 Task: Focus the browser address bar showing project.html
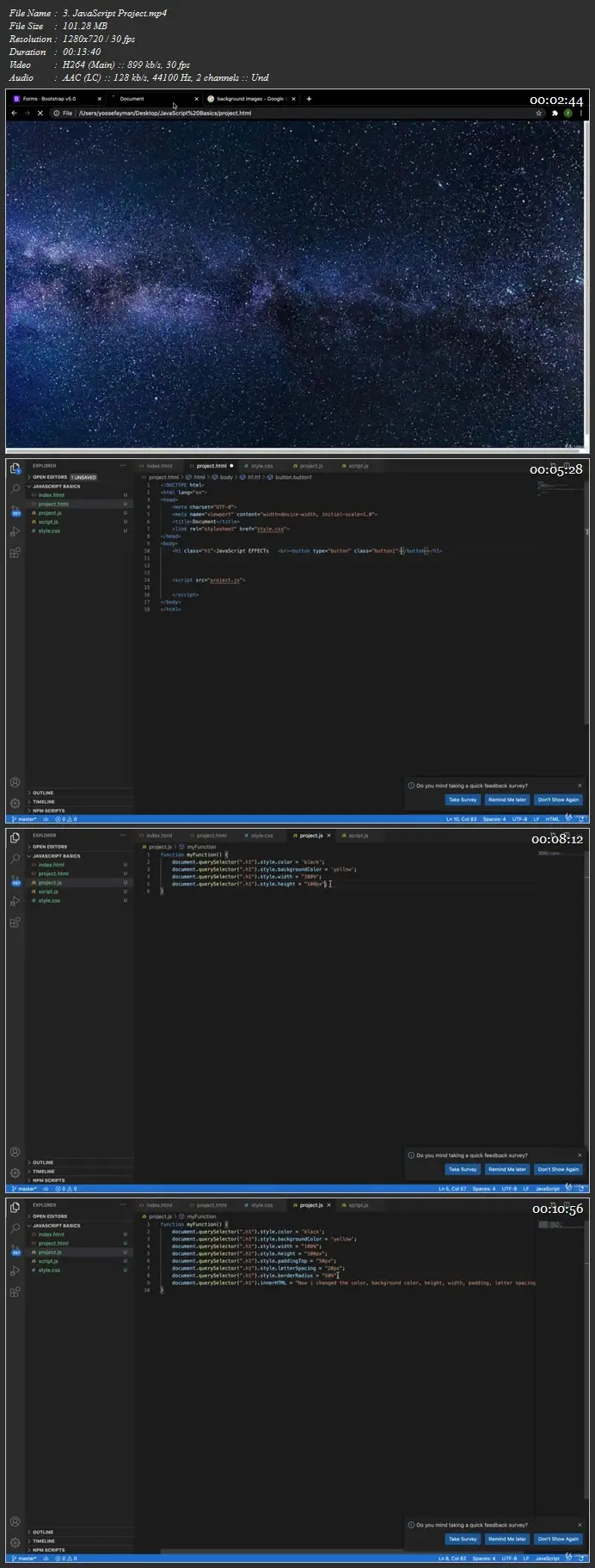pos(297,113)
